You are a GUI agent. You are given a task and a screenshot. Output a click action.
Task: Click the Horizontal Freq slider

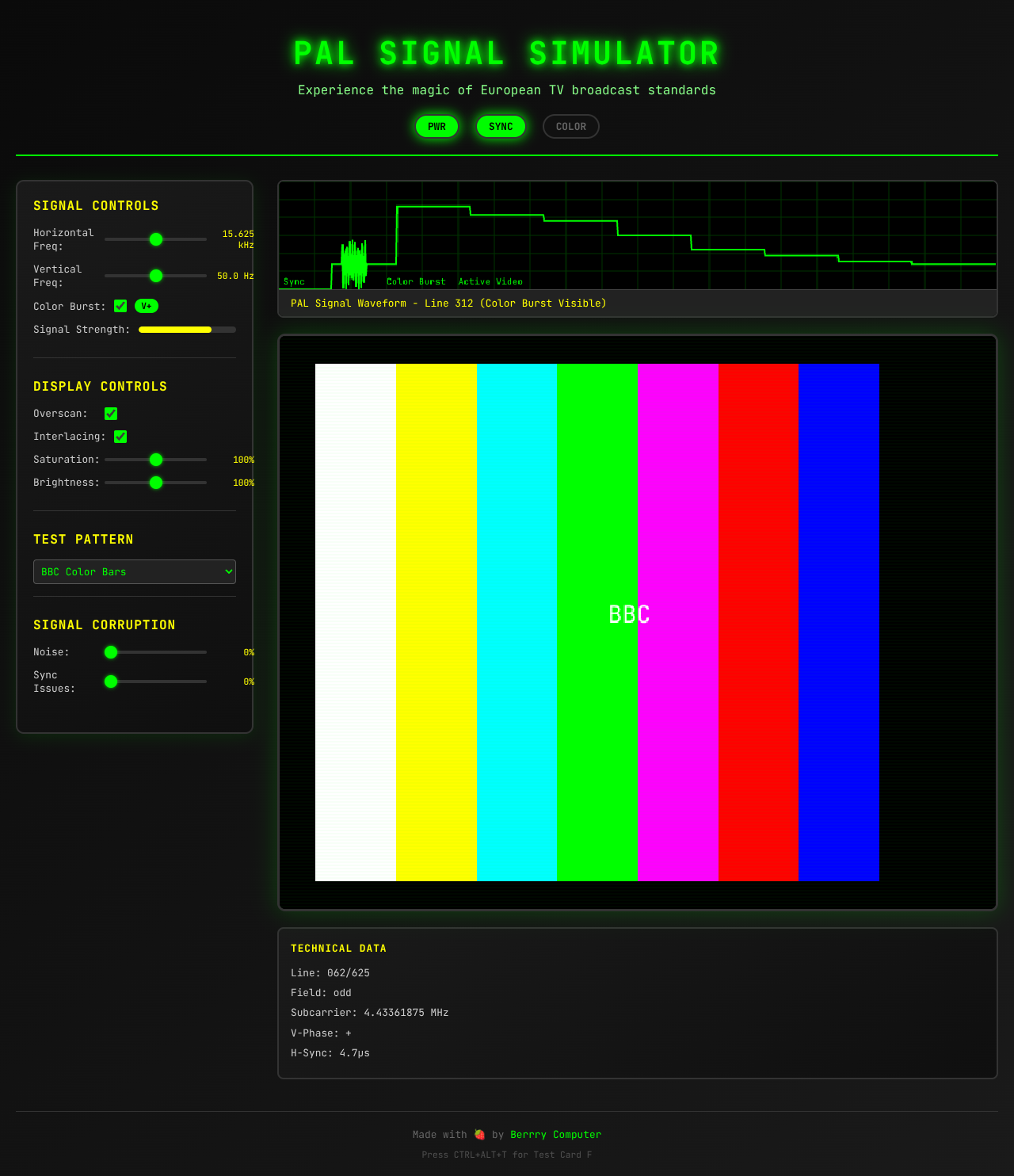pyautogui.click(x=155, y=239)
